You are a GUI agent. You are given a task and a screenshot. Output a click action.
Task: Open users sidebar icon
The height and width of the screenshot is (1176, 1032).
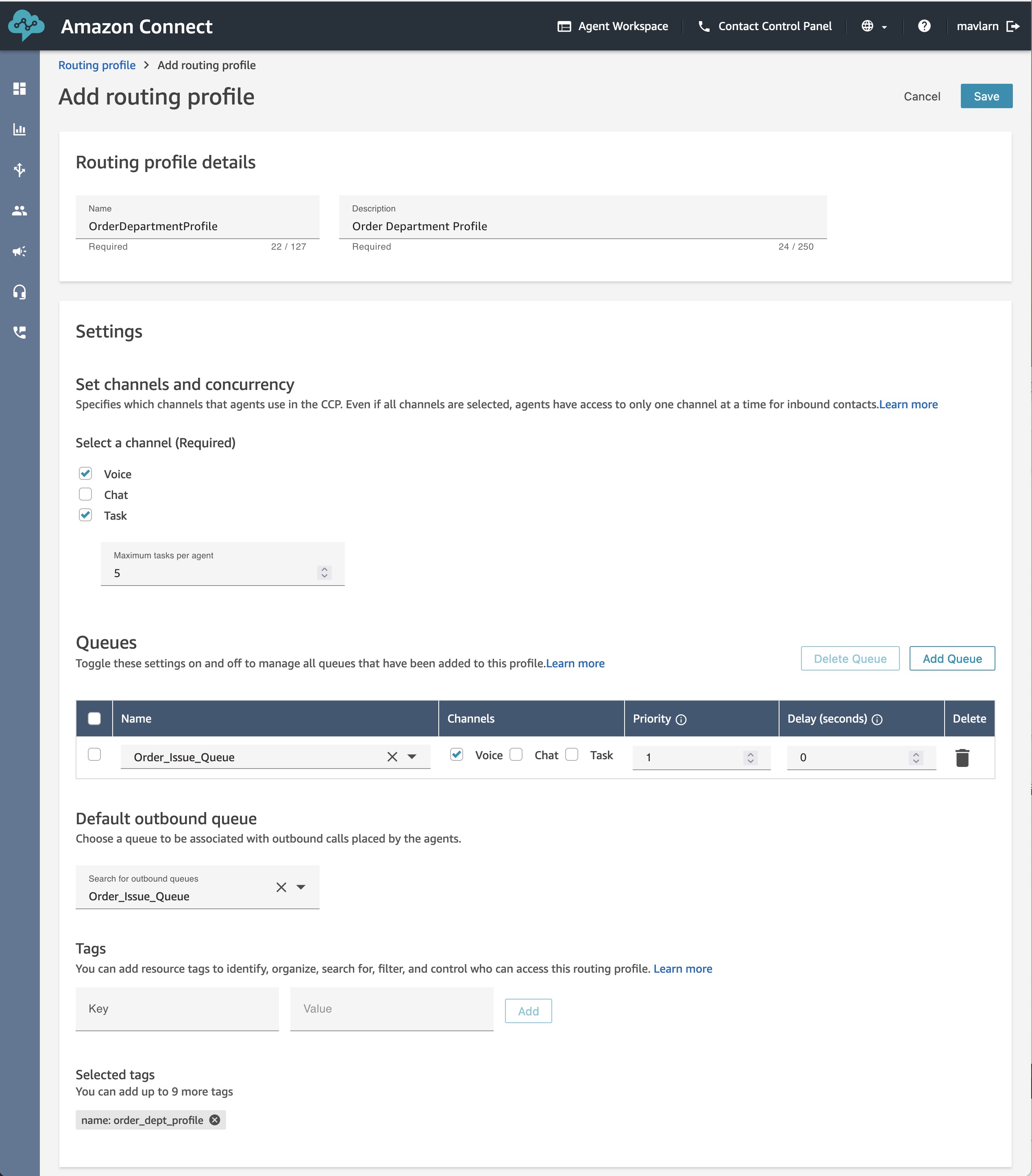[x=20, y=211]
